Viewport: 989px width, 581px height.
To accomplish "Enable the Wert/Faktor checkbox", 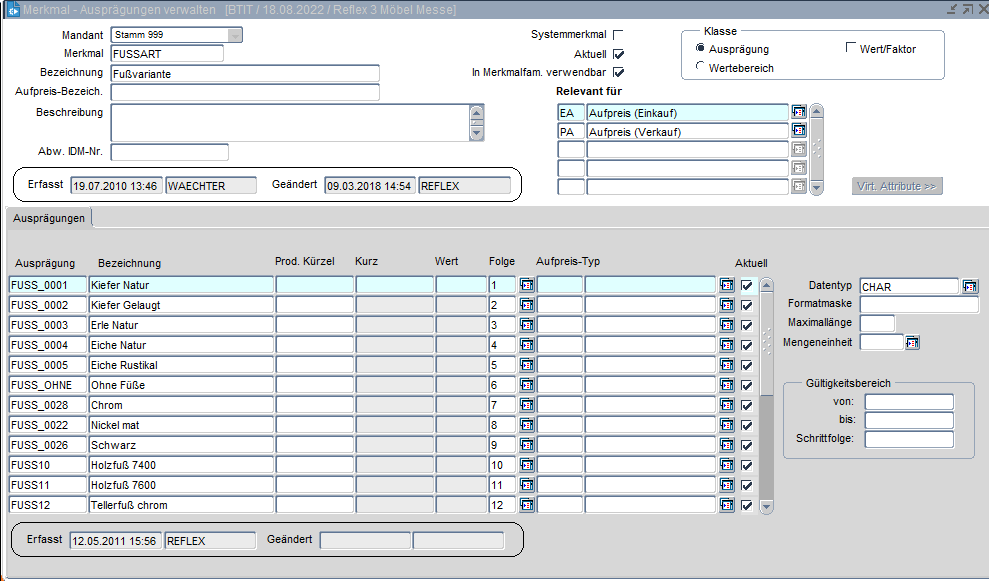I will coord(851,48).
